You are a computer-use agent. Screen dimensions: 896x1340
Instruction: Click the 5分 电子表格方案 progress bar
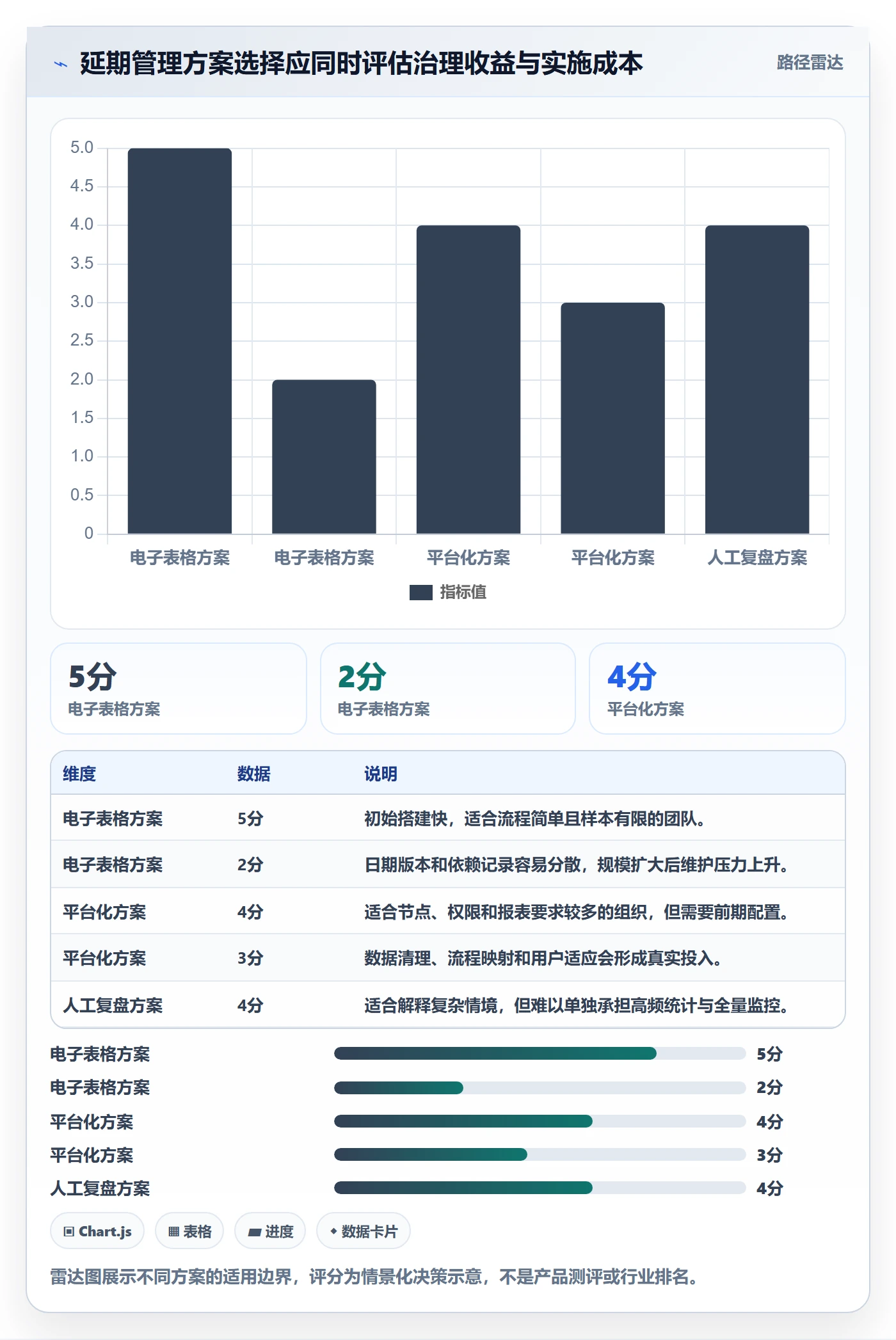click(x=540, y=1053)
